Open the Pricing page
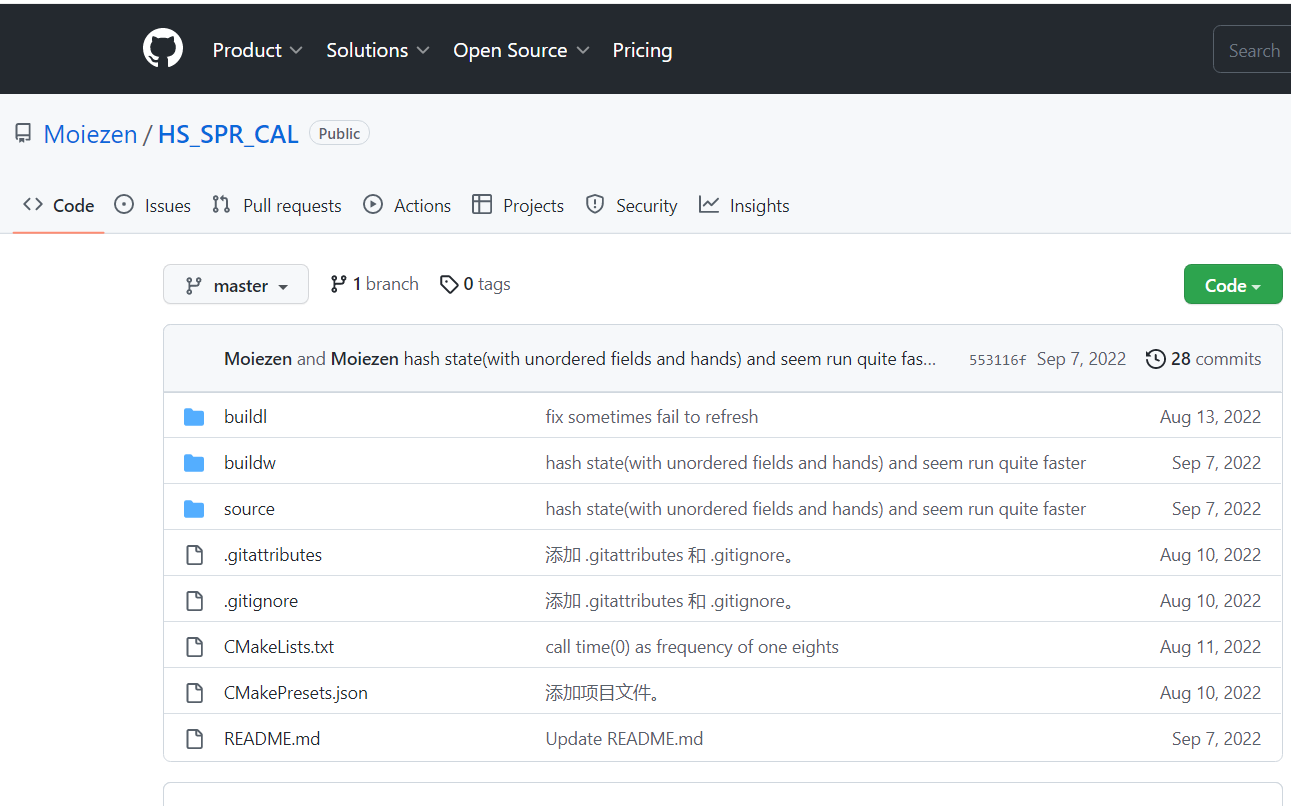 [x=642, y=50]
